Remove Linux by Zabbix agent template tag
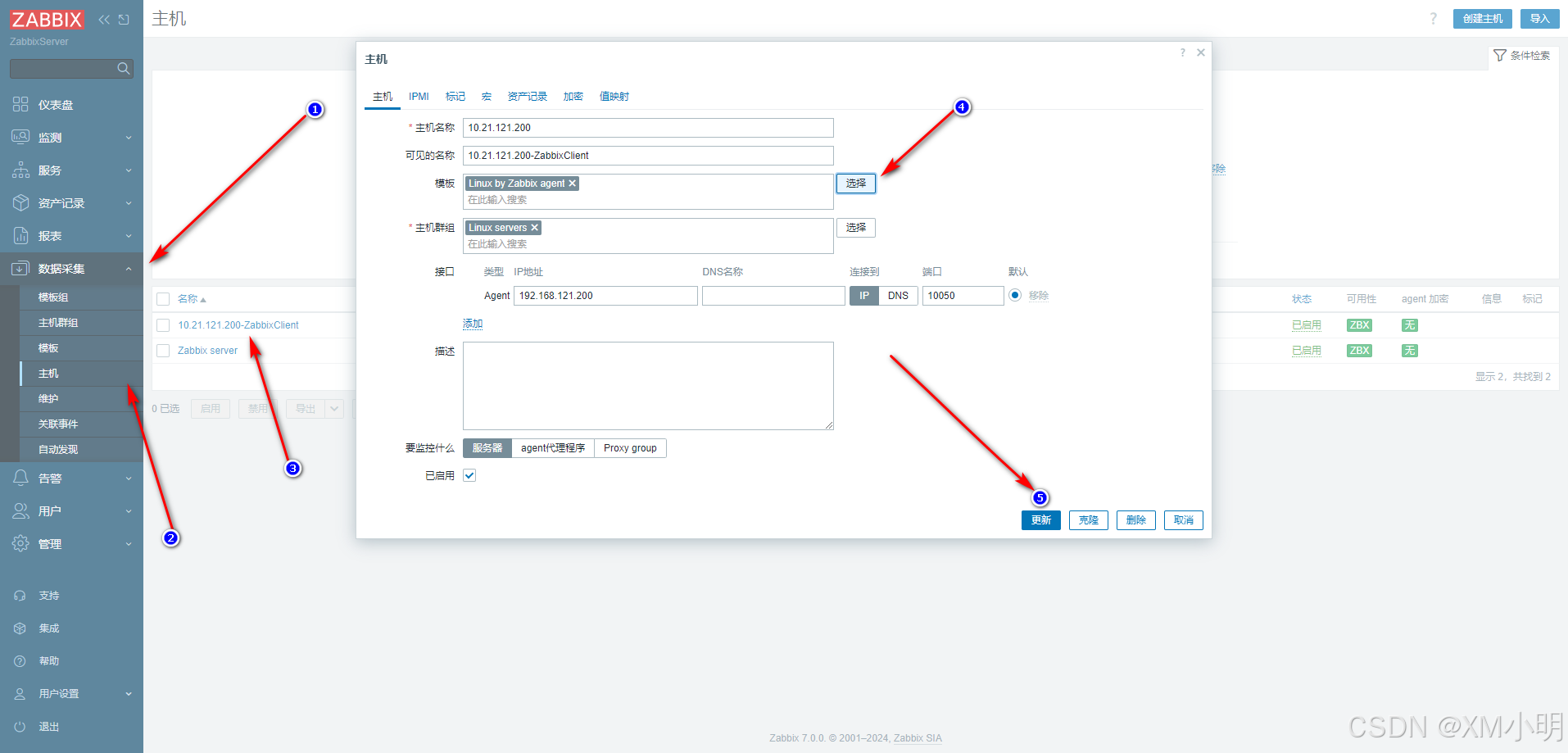The image size is (1568, 753). [x=572, y=184]
